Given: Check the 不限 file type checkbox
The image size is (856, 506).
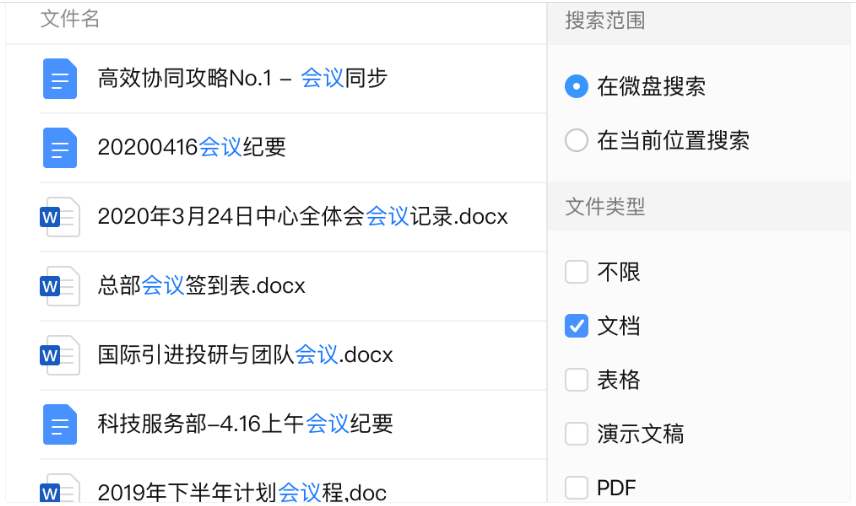Looking at the screenshot, I should tap(576, 272).
